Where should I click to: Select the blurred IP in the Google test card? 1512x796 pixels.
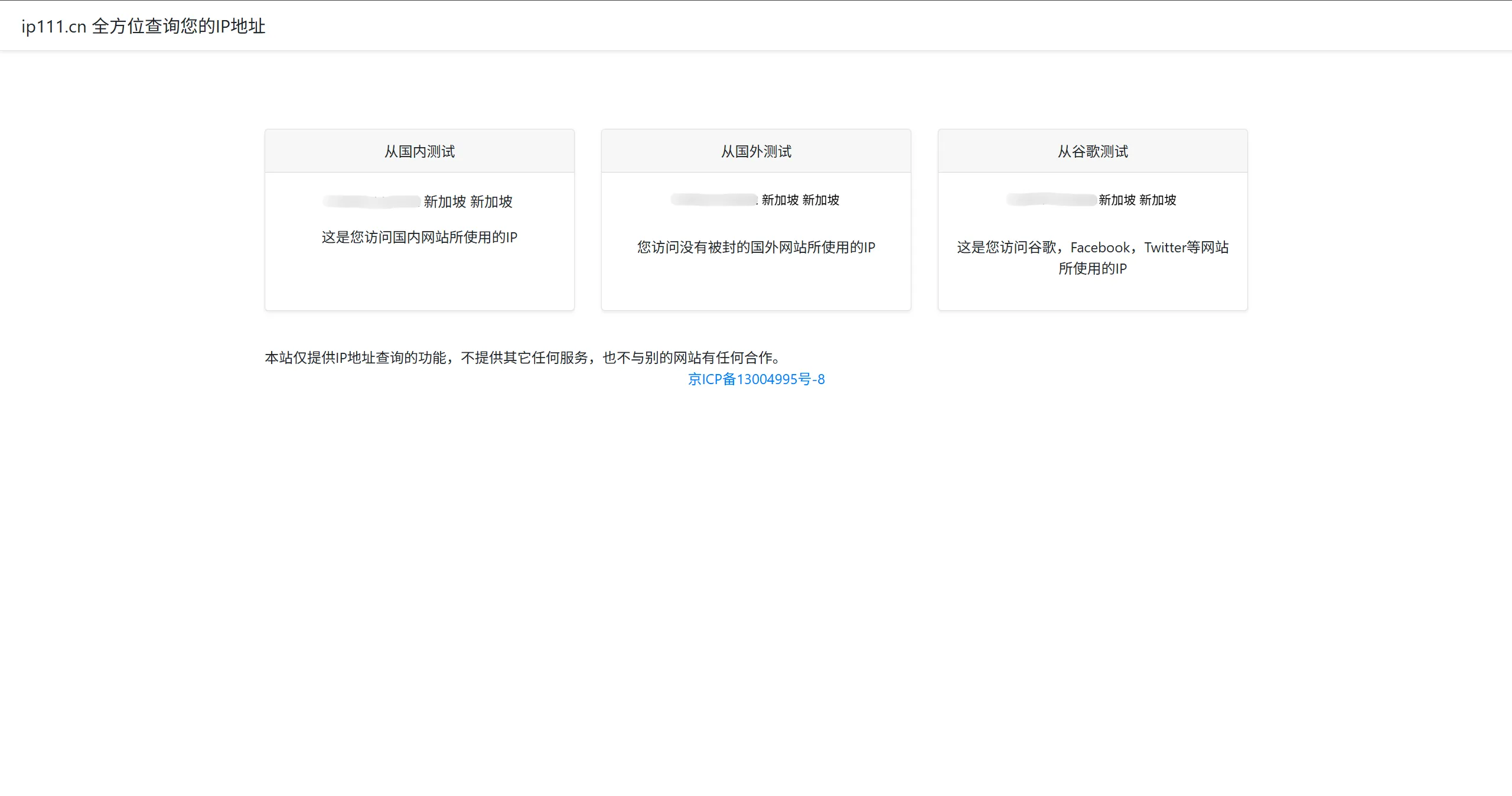(x=1051, y=199)
